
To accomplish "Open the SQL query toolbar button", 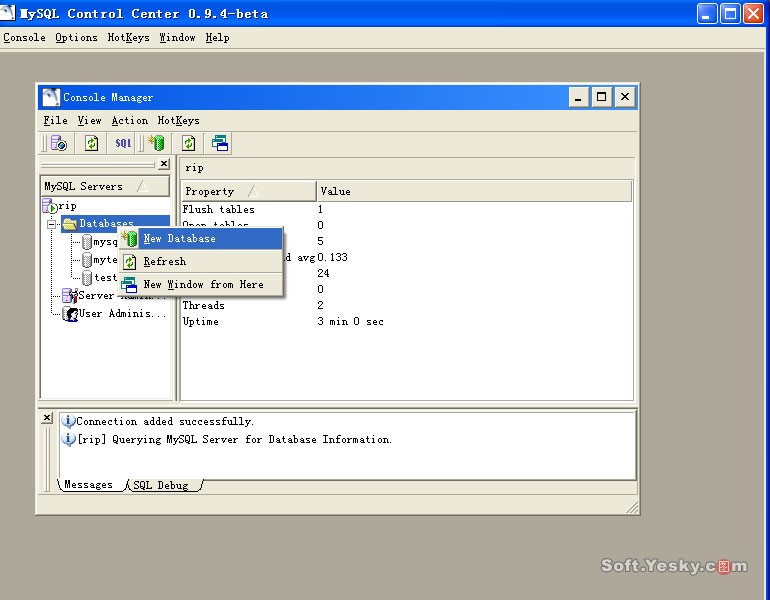I will [123, 143].
